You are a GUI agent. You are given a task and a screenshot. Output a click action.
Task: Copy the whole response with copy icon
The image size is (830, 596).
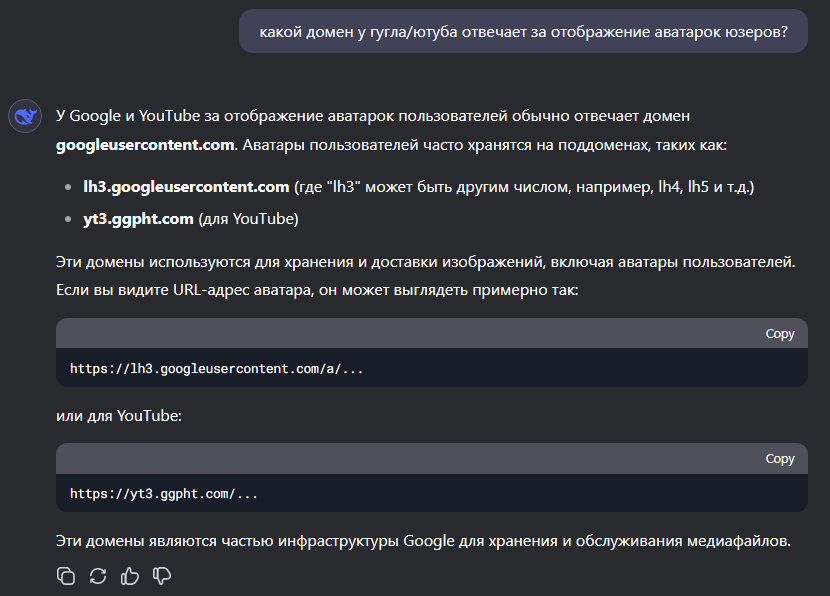click(x=66, y=575)
